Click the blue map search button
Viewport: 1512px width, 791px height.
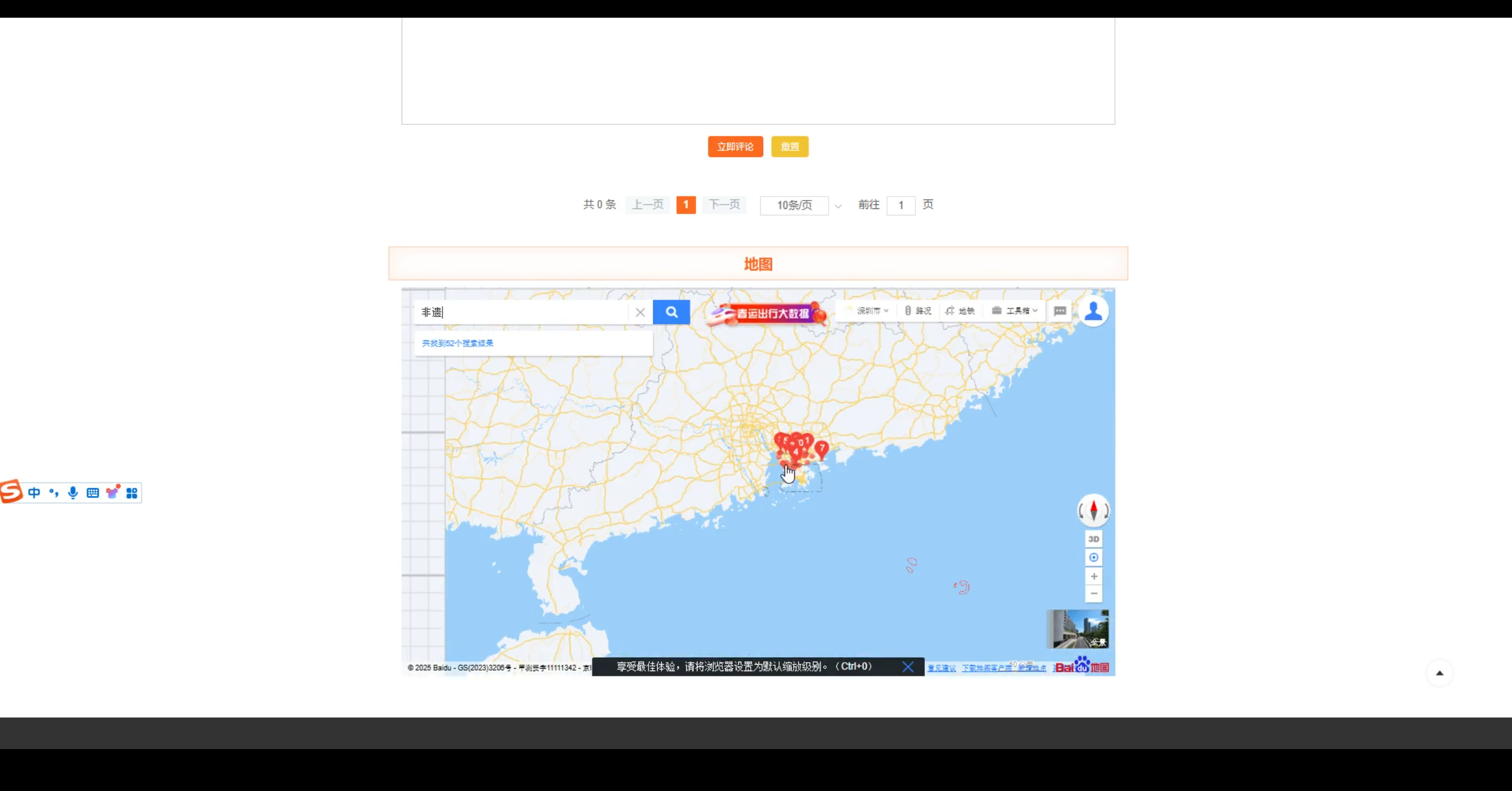pyautogui.click(x=671, y=312)
